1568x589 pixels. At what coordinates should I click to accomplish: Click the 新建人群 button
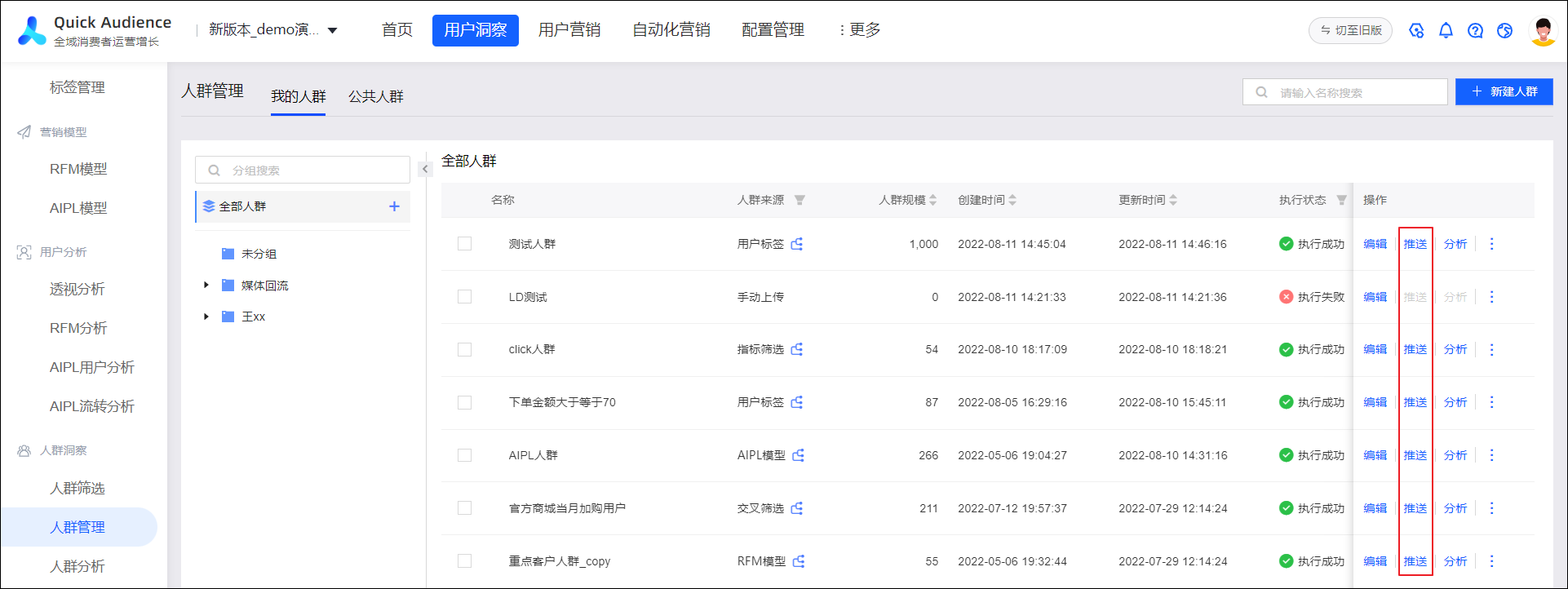click(1504, 91)
